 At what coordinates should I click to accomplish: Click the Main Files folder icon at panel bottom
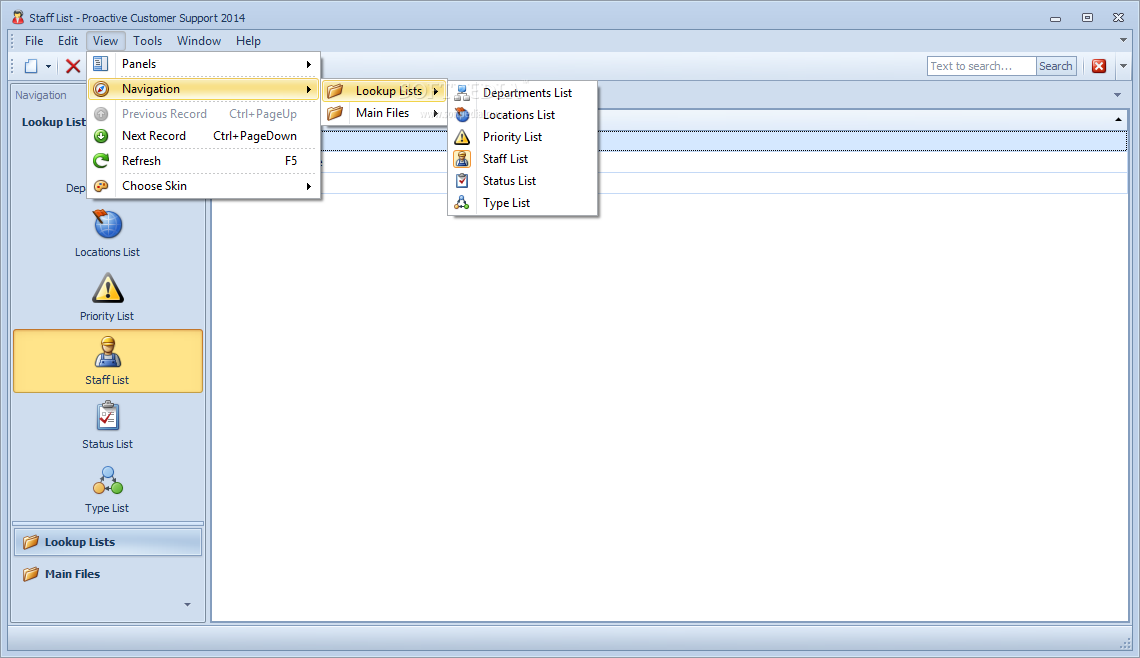pos(31,574)
